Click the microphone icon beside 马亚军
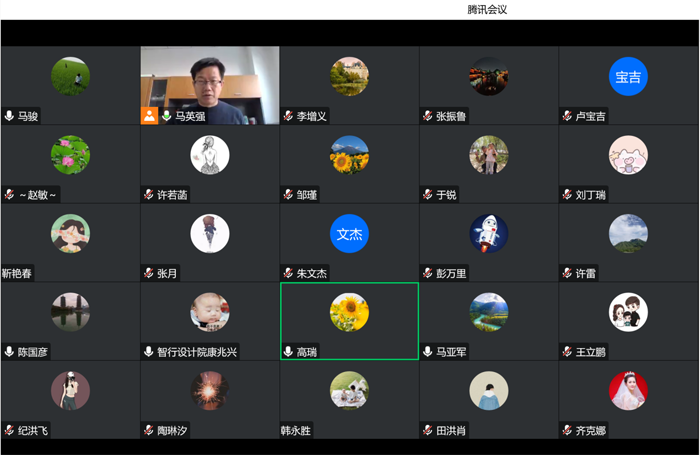This screenshot has width=700, height=455. (428, 352)
